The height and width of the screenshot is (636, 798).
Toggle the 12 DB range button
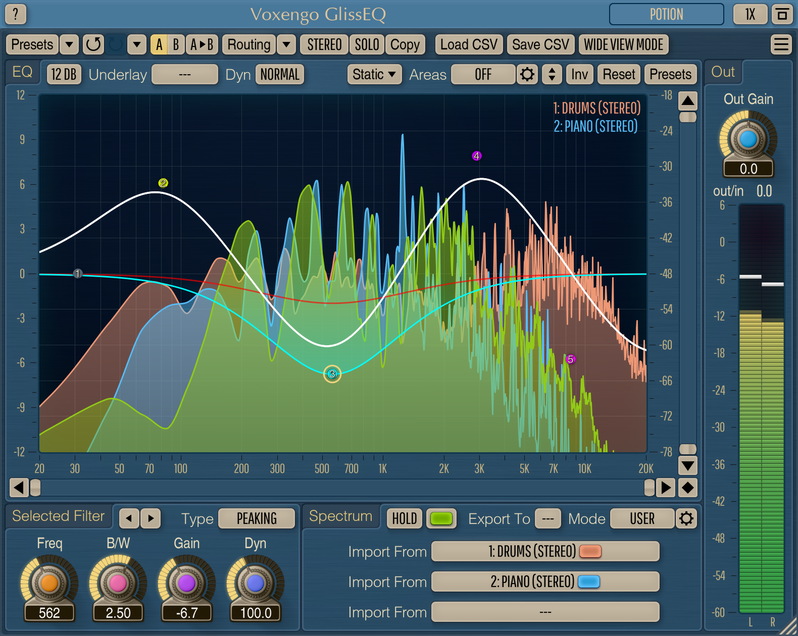click(x=64, y=74)
